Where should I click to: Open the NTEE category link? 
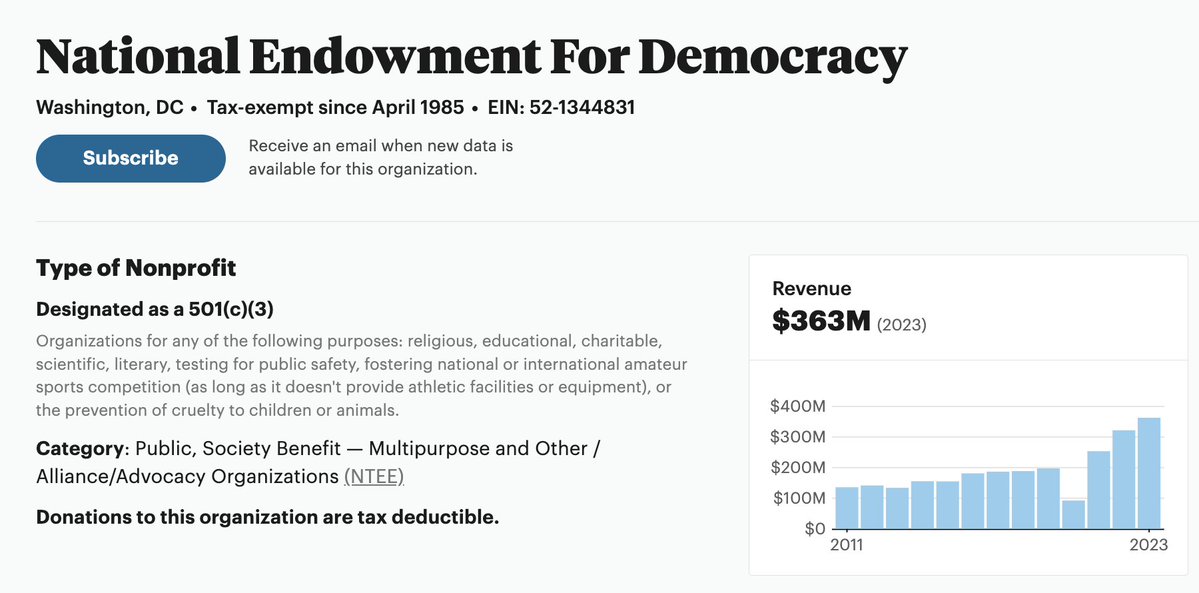pyautogui.click(x=374, y=476)
